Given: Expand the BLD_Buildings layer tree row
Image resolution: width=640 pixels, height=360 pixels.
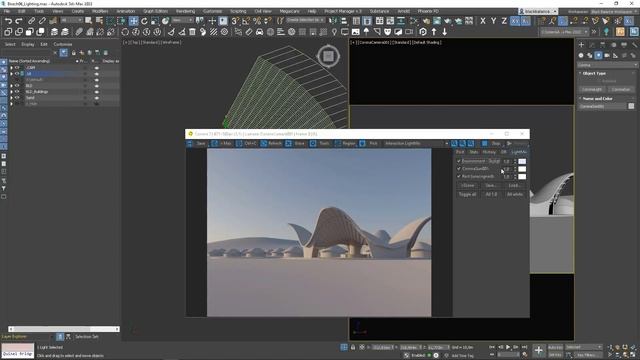Looking at the screenshot, I should (x=11, y=92).
